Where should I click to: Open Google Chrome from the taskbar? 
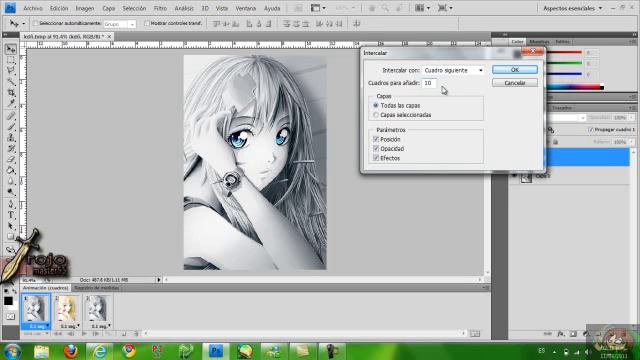pos(129,351)
